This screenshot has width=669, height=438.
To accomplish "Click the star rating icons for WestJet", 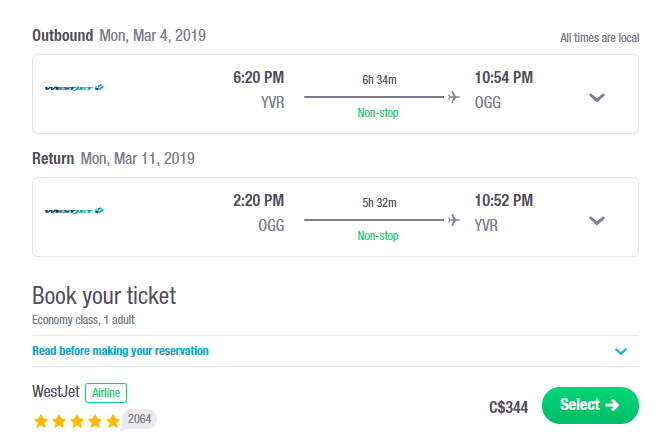I will 77,421.
